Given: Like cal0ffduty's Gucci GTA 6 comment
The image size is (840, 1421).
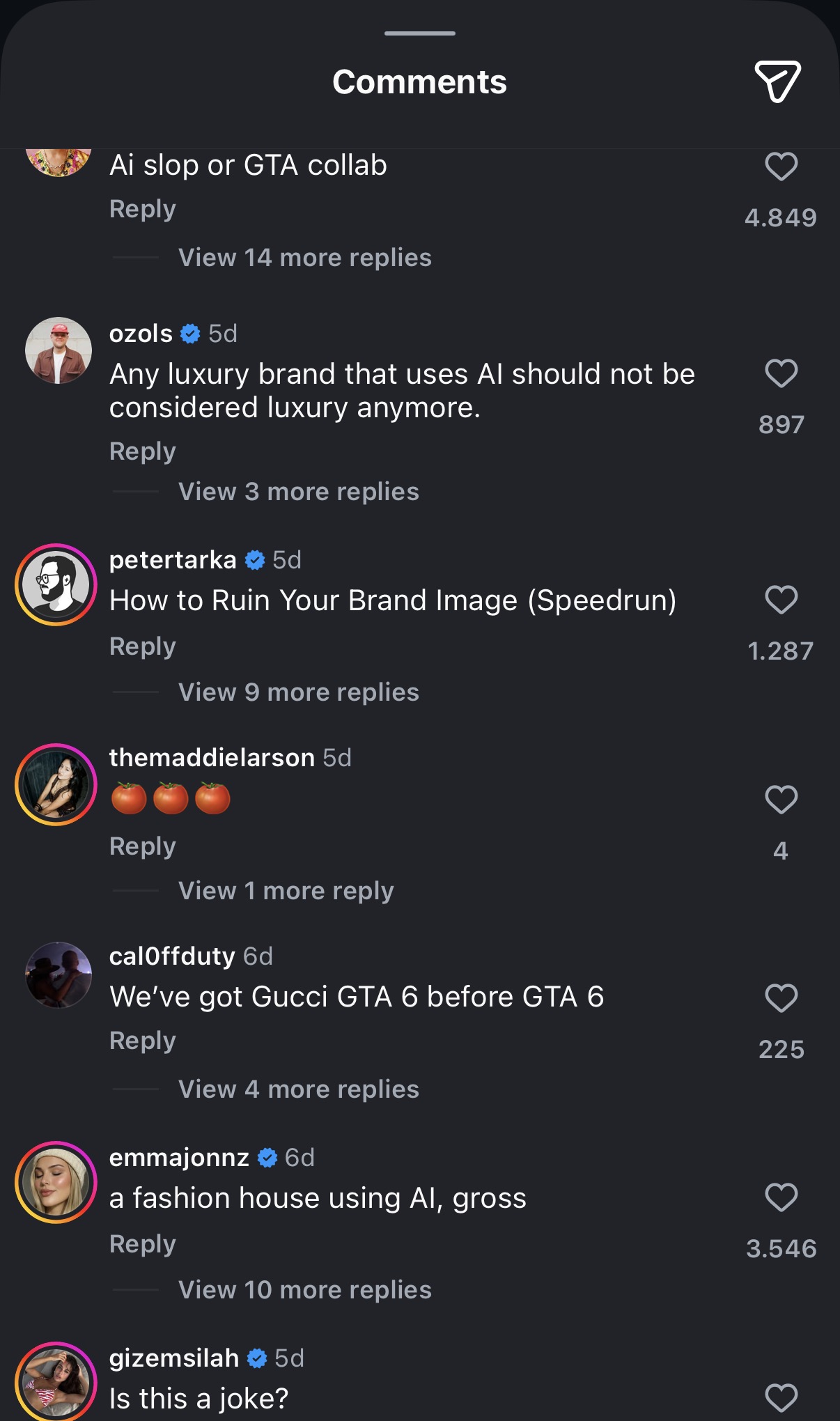Looking at the screenshot, I should pos(781,998).
